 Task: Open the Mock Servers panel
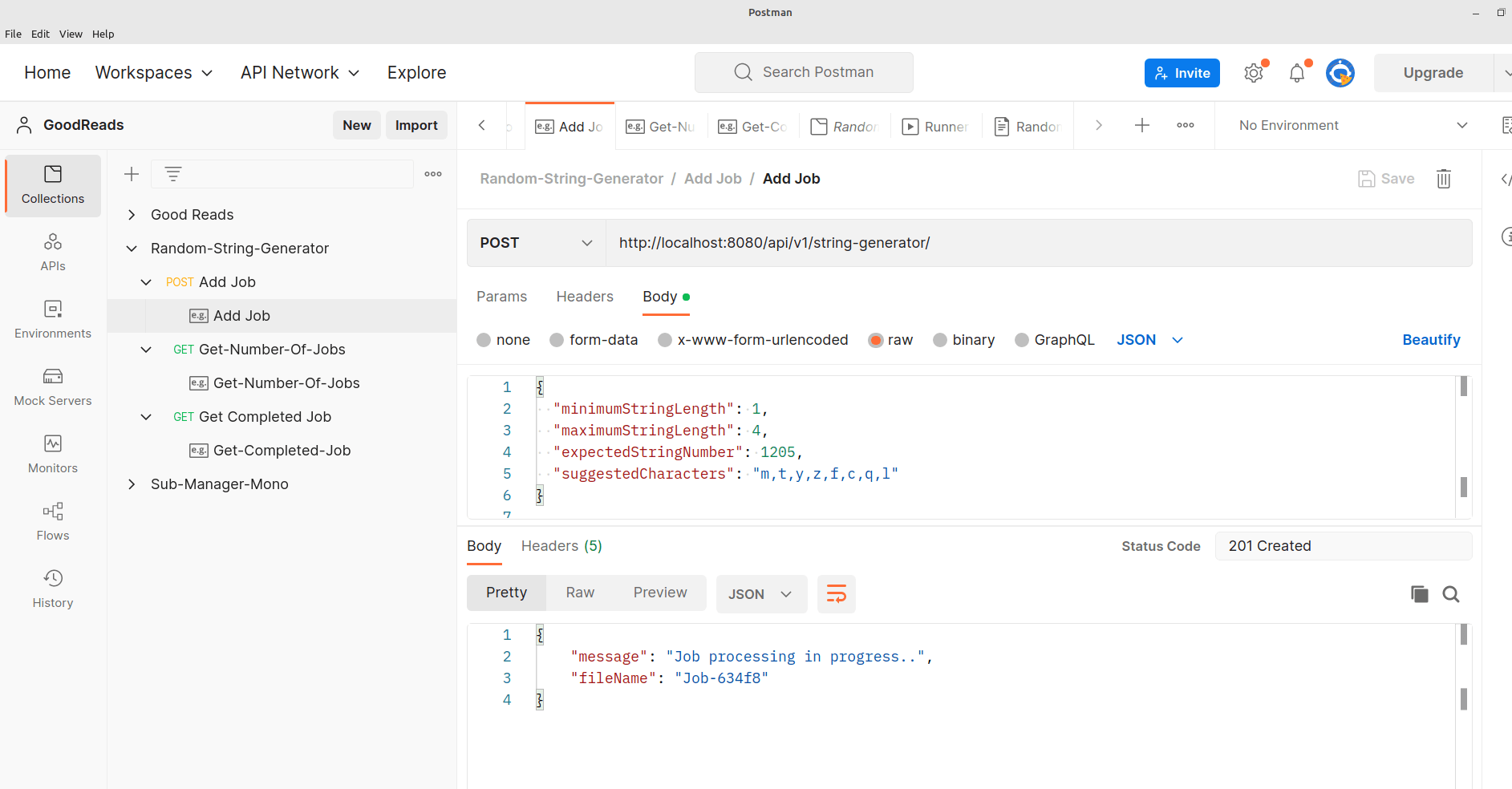[52, 386]
